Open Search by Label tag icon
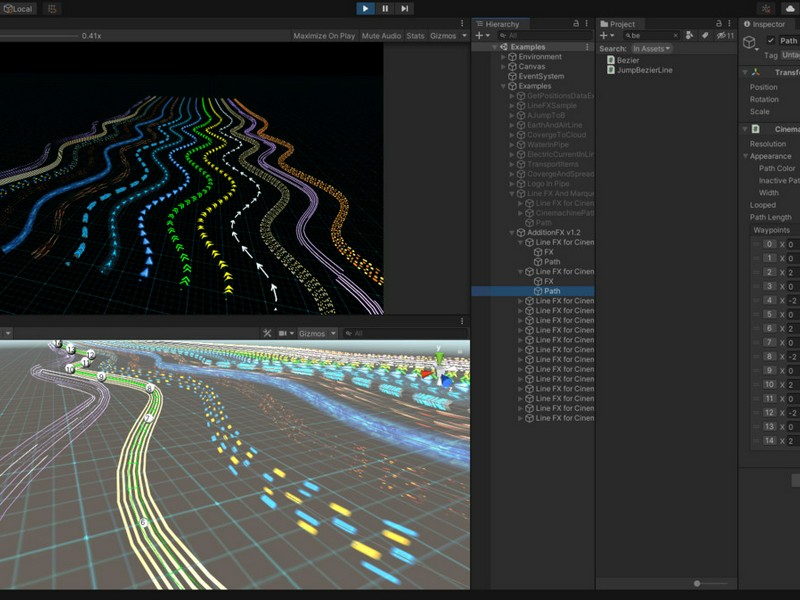This screenshot has width=800, height=600. pyautogui.click(x=705, y=35)
